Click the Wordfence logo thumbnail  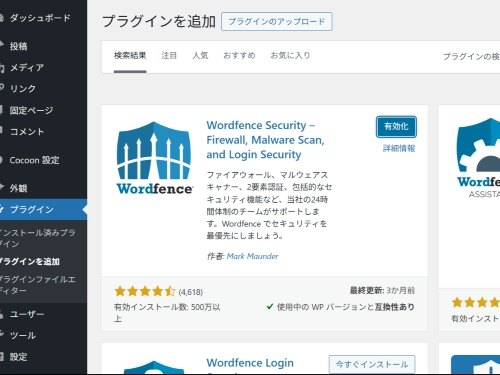pyautogui.click(x=154, y=158)
